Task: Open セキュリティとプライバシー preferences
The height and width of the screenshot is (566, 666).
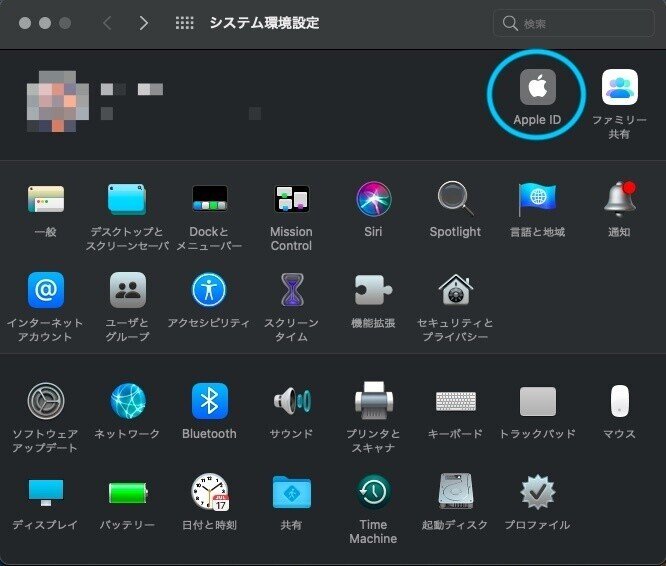Action: 455,290
